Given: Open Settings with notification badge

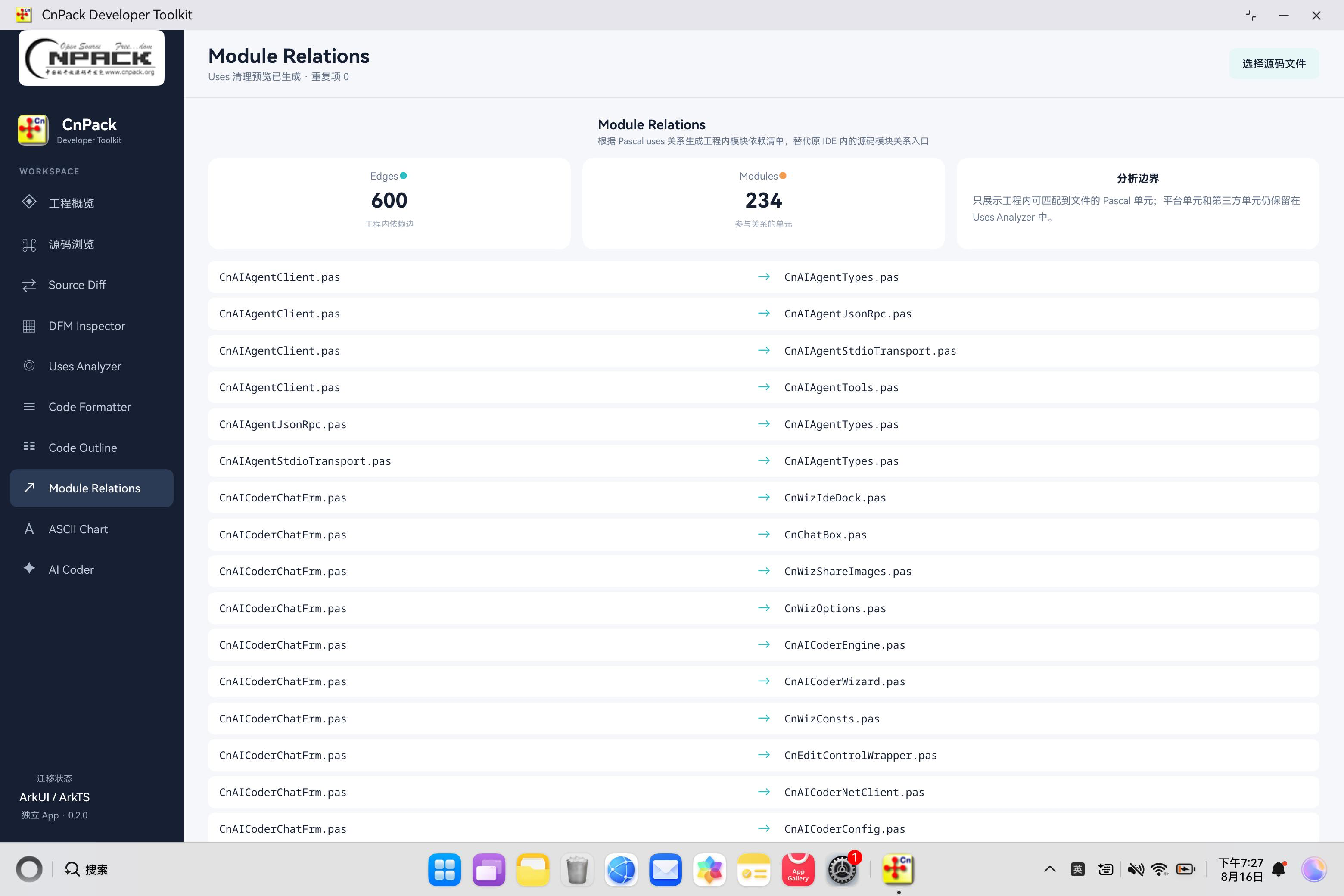Looking at the screenshot, I should 842,870.
